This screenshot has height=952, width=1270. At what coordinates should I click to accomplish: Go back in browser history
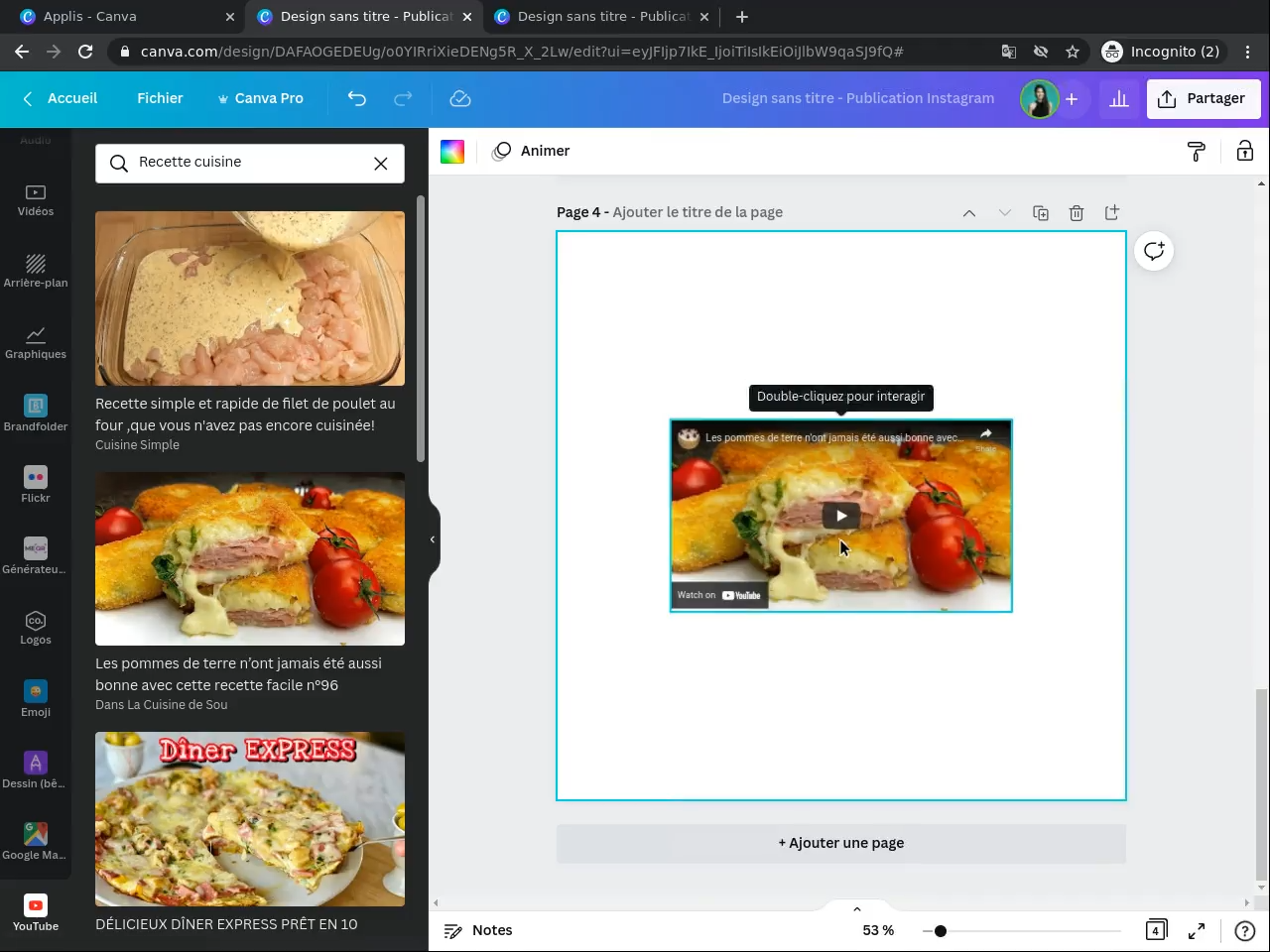tap(22, 52)
